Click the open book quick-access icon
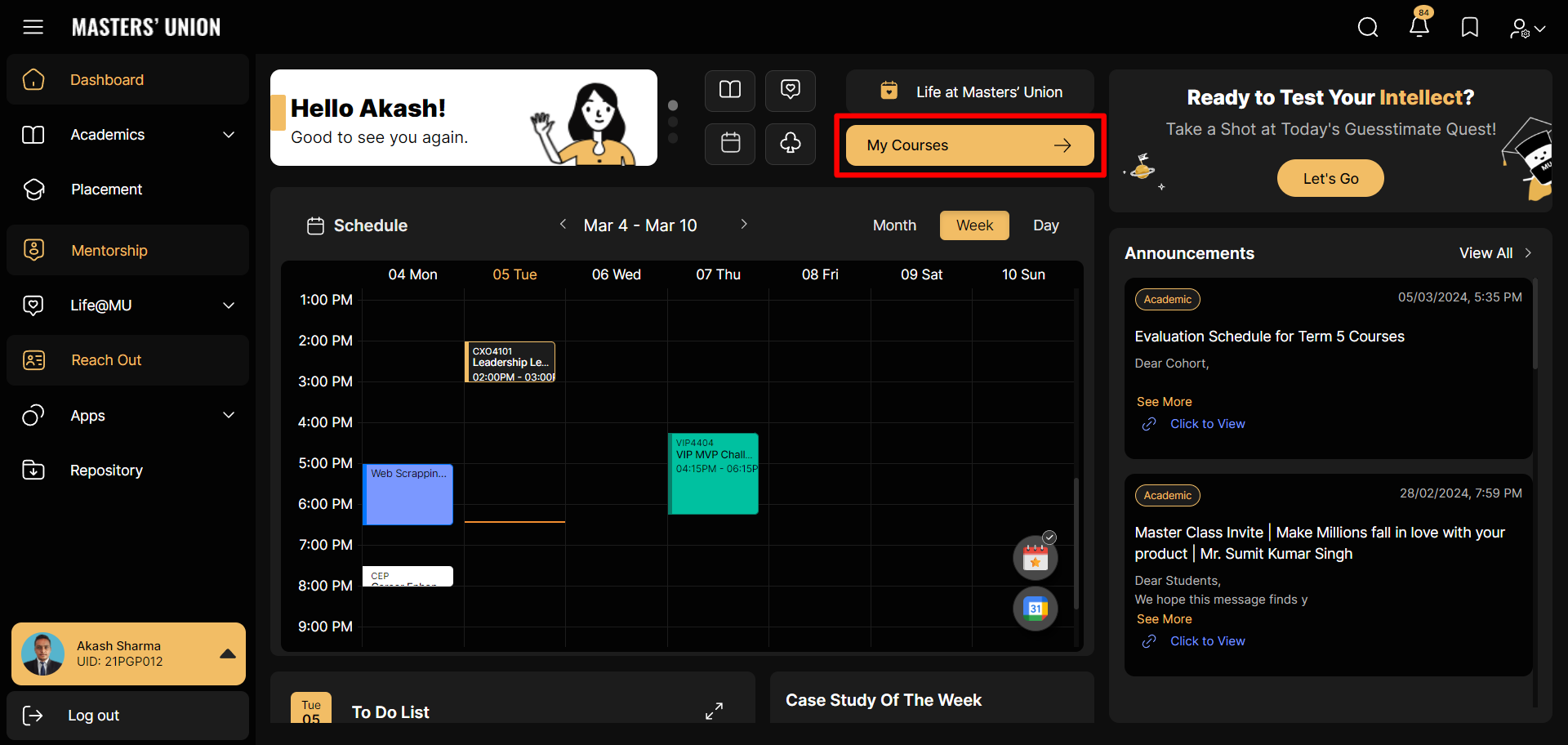This screenshot has width=1568, height=745. coord(730,90)
